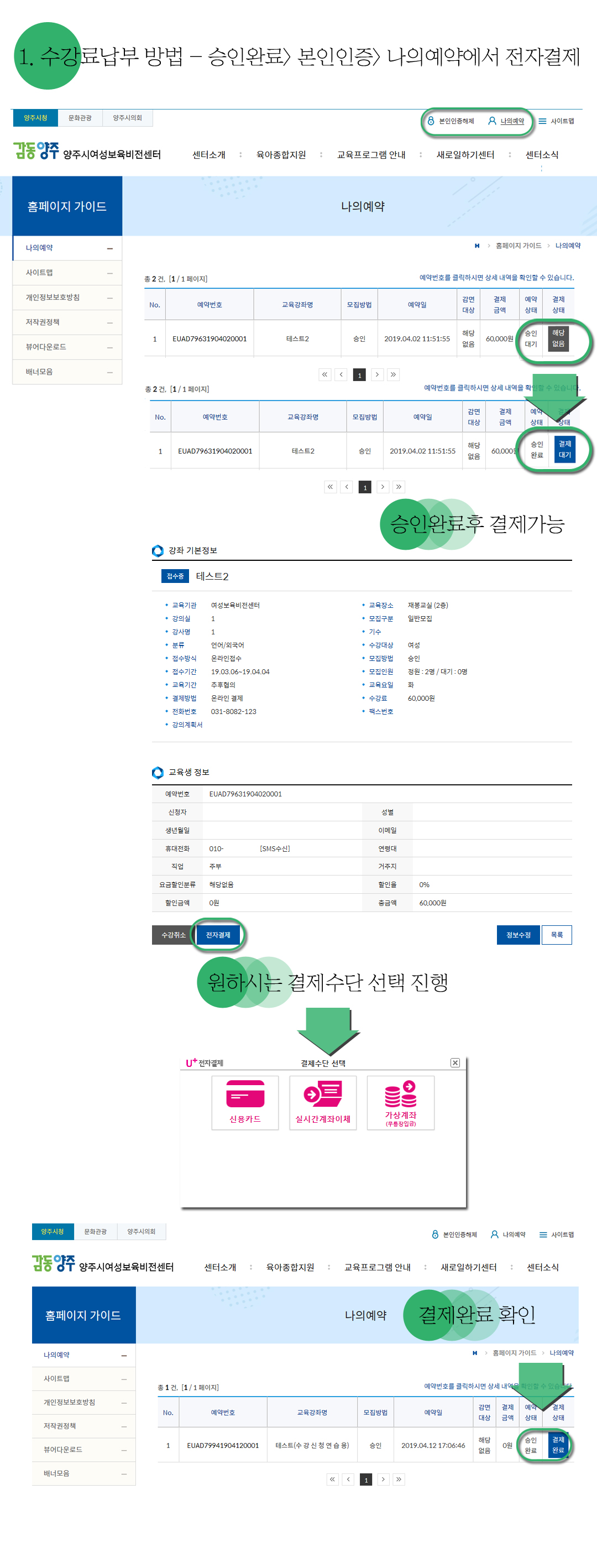597x1568 pixels.
Task: Click the 수강취소 button
Action: 174,935
